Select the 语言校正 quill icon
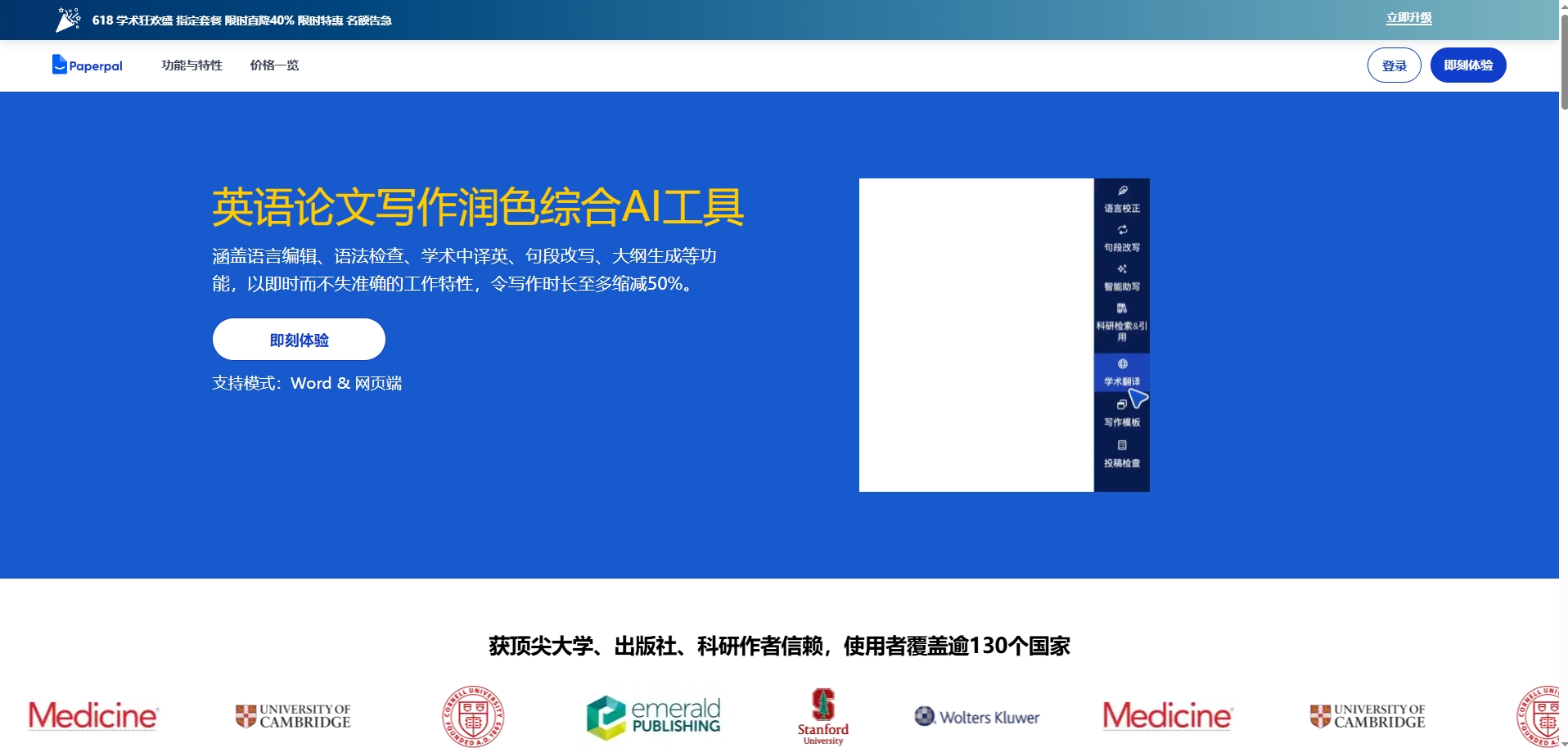 tap(1122, 191)
